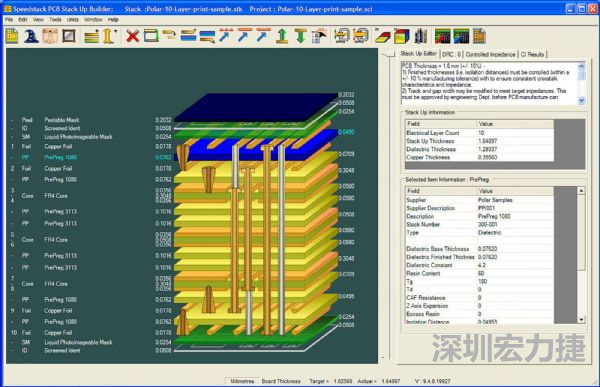Click first layer rotate arrows icon
This screenshot has height=387, width=600.
point(342,36)
